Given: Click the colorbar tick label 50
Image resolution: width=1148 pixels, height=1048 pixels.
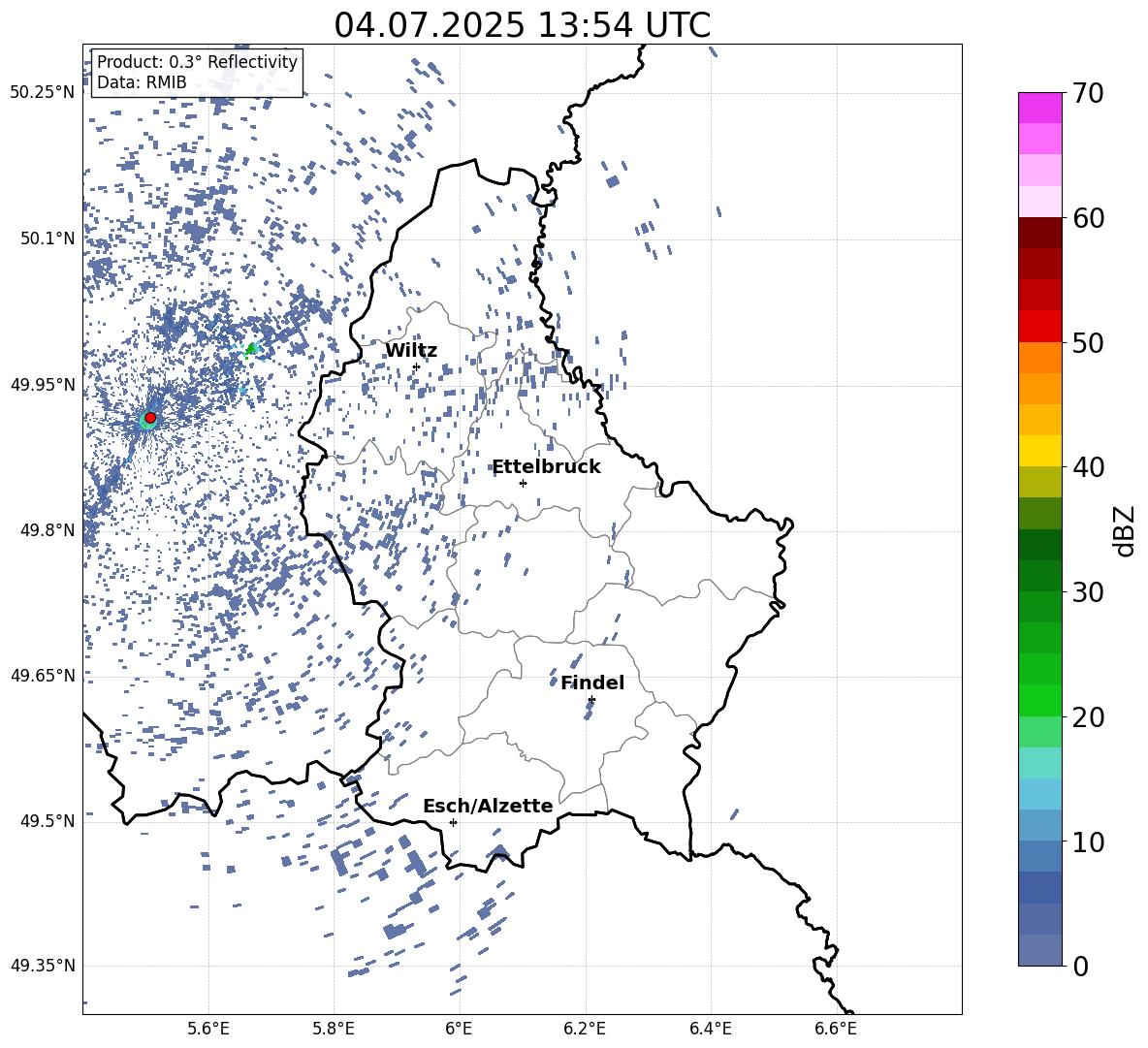Looking at the screenshot, I should [1088, 342].
